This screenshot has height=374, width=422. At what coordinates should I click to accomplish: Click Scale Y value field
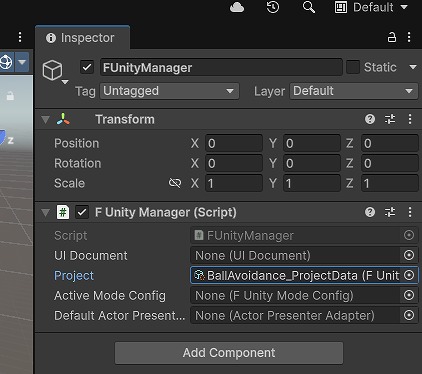click(312, 183)
